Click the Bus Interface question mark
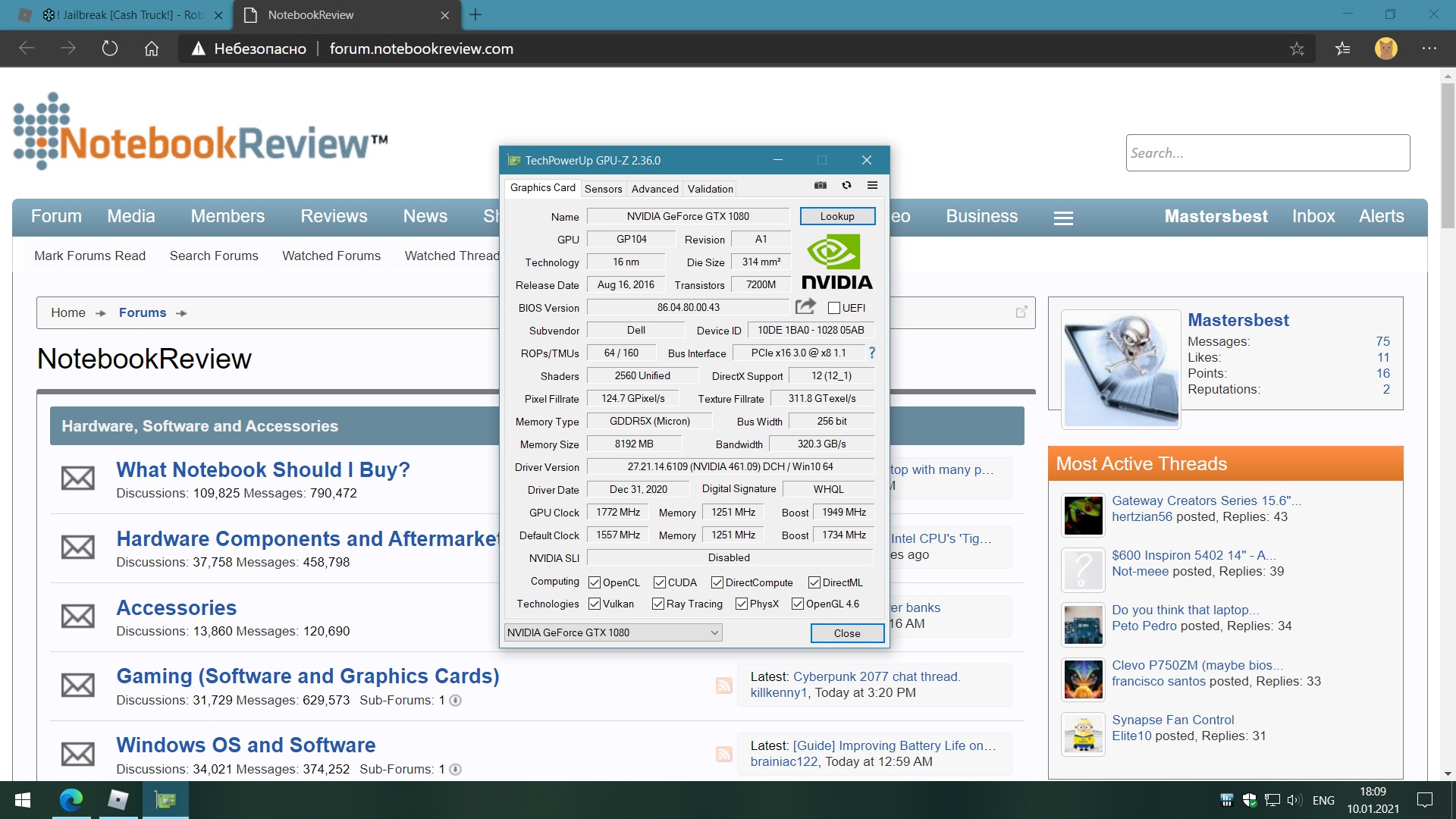Screen dimensions: 1456x819 (872, 353)
